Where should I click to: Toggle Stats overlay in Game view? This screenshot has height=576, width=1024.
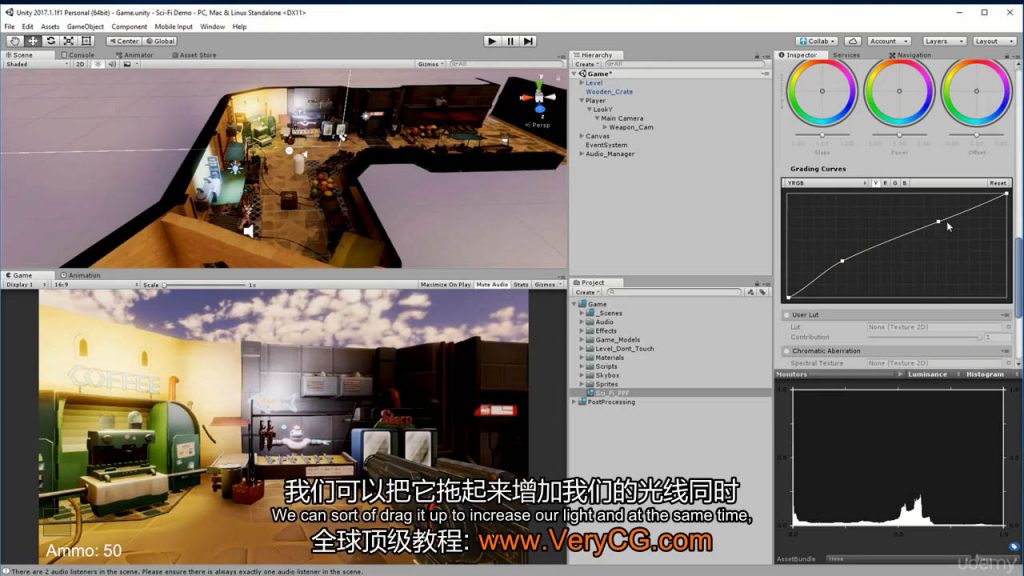520,285
